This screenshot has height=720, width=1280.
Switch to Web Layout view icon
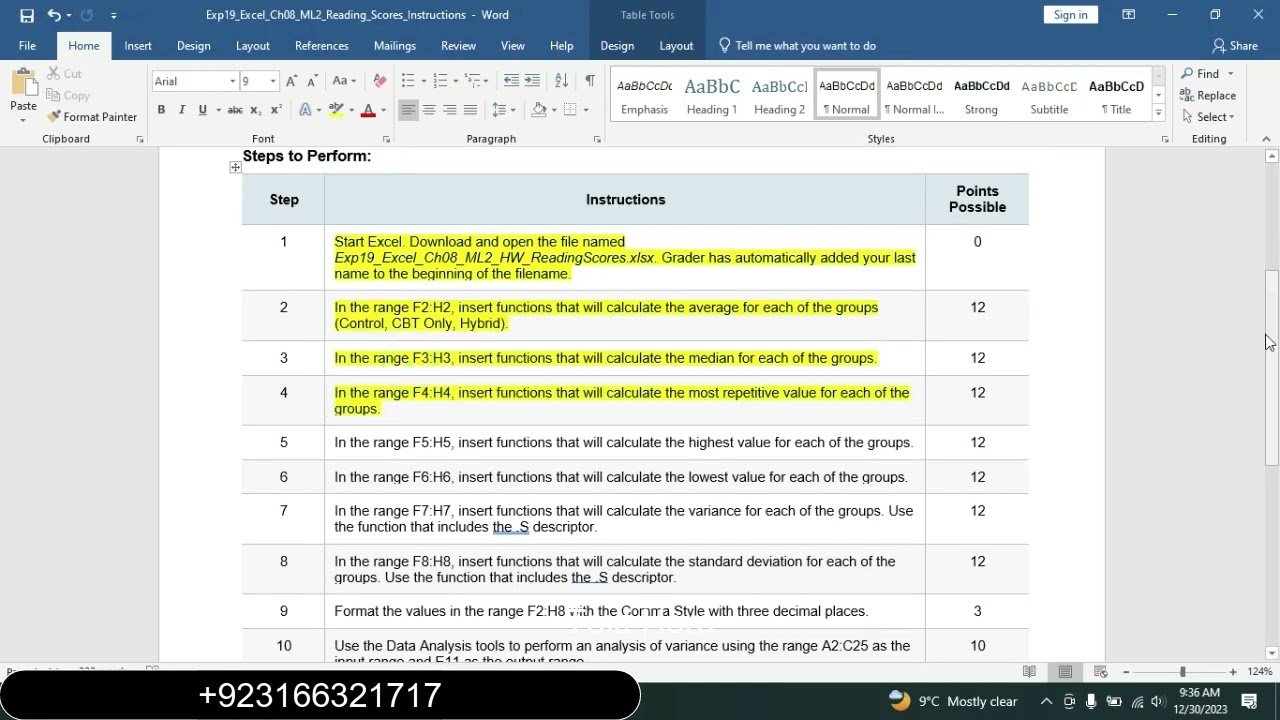1101,672
